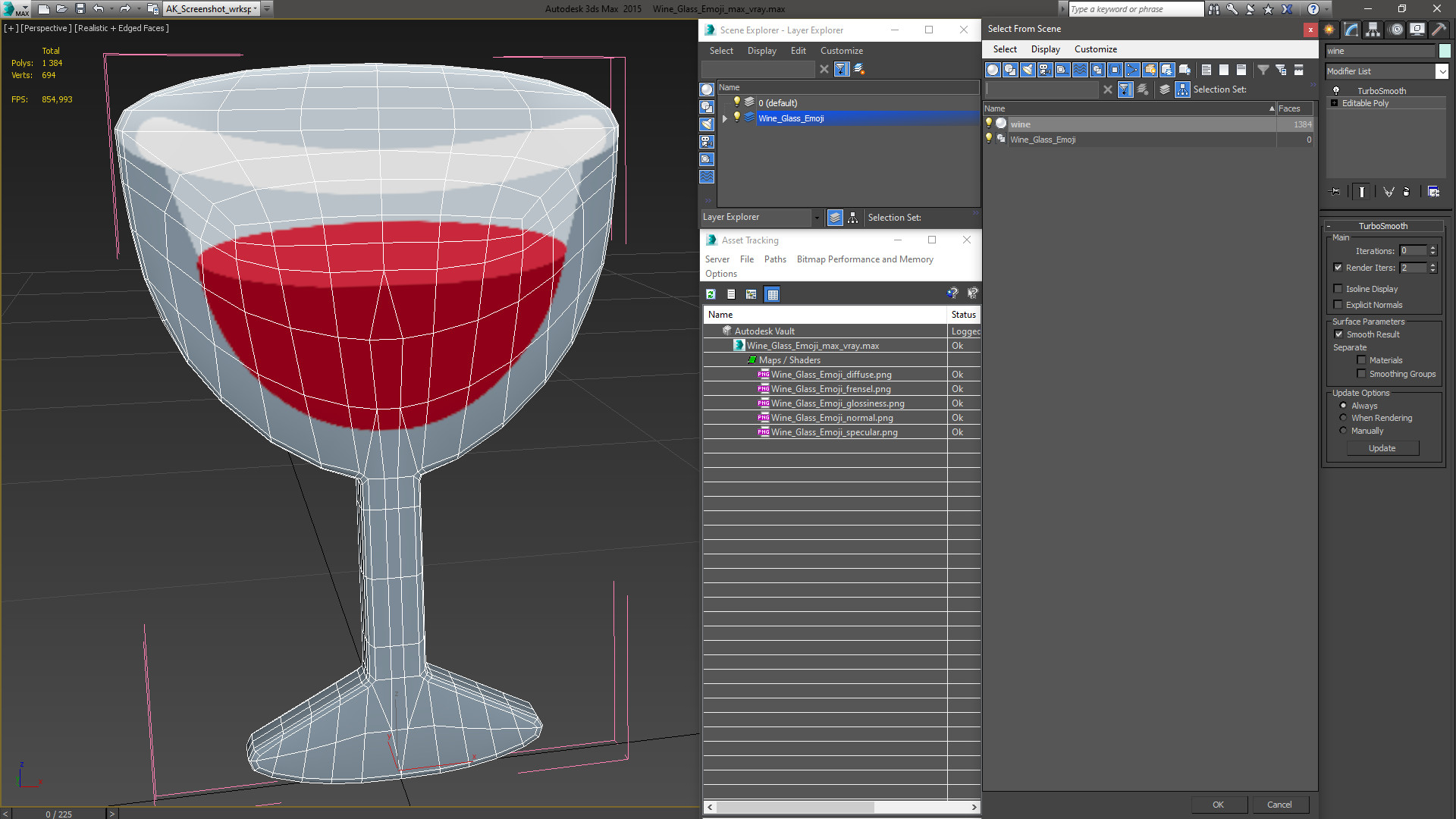Click the Update button in TurboSmooth
This screenshot has width=1456, height=819.
coord(1382,448)
